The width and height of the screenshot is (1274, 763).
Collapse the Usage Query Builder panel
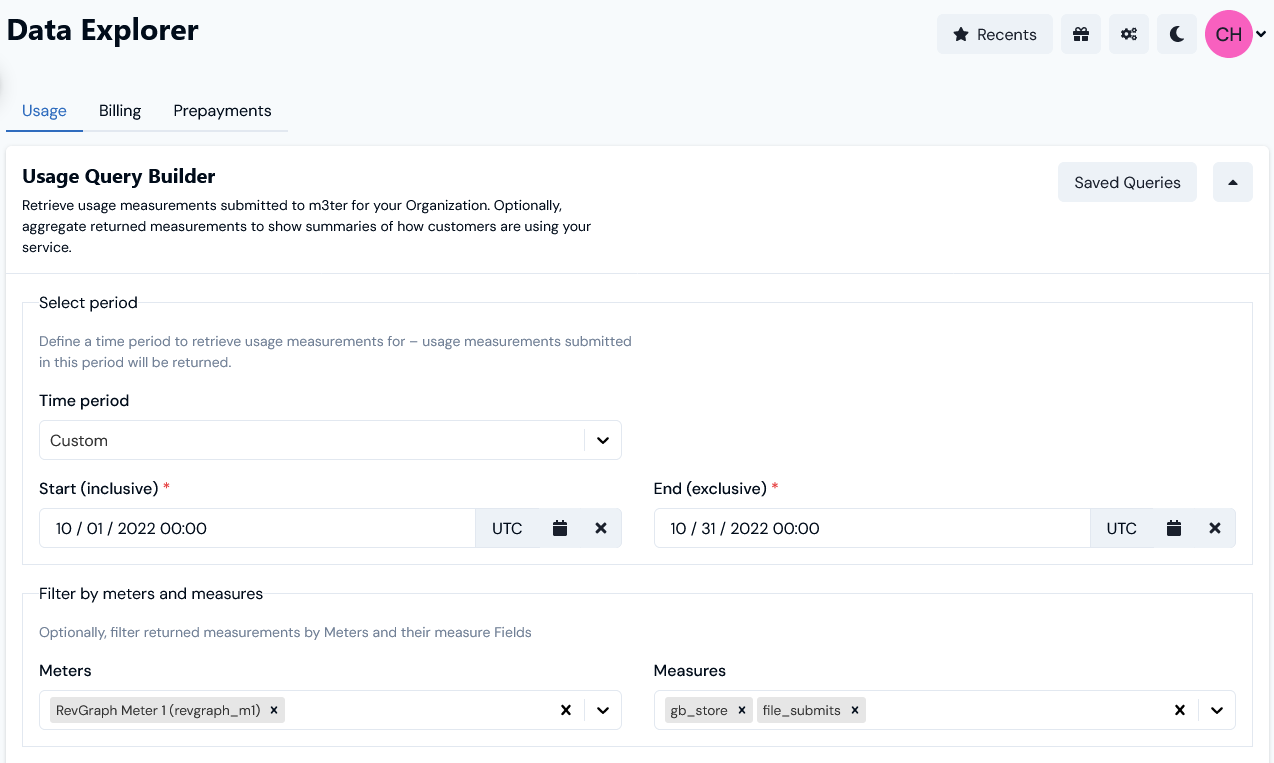1232,182
